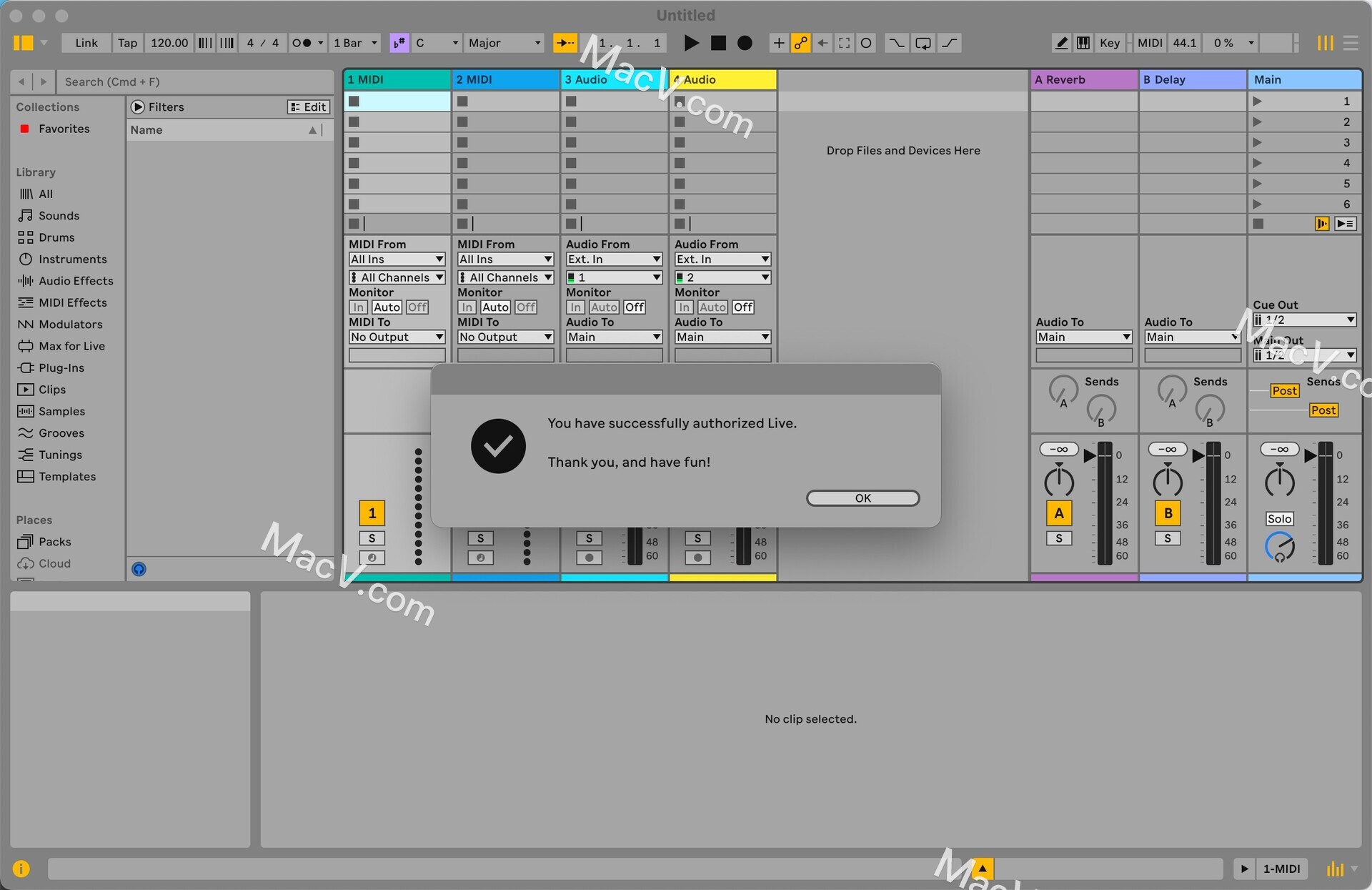This screenshot has height=890, width=1372.
Task: Set 3 Audio track Monitor to Auto
Action: [x=604, y=307]
